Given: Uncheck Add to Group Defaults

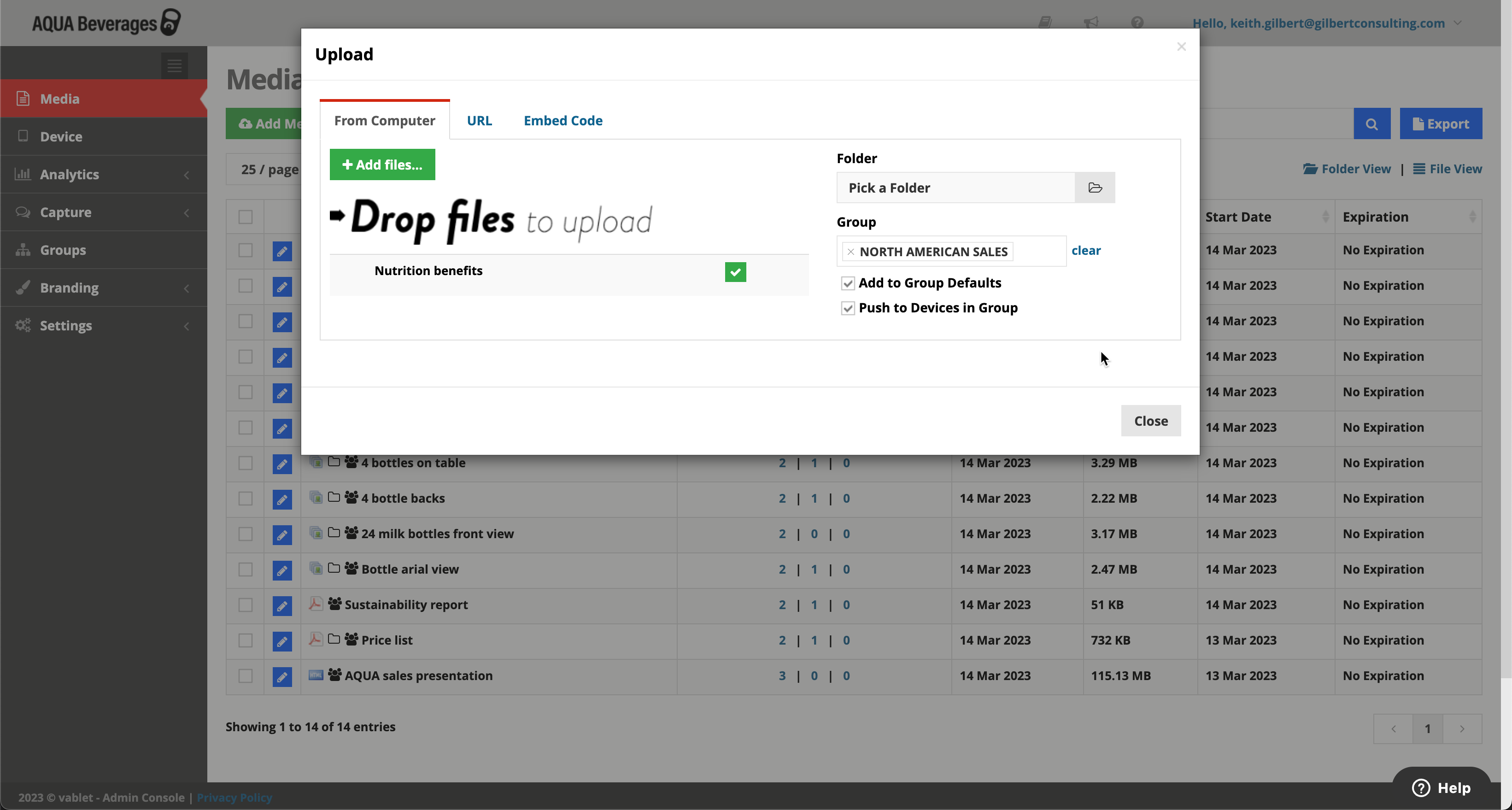Looking at the screenshot, I should 848,283.
